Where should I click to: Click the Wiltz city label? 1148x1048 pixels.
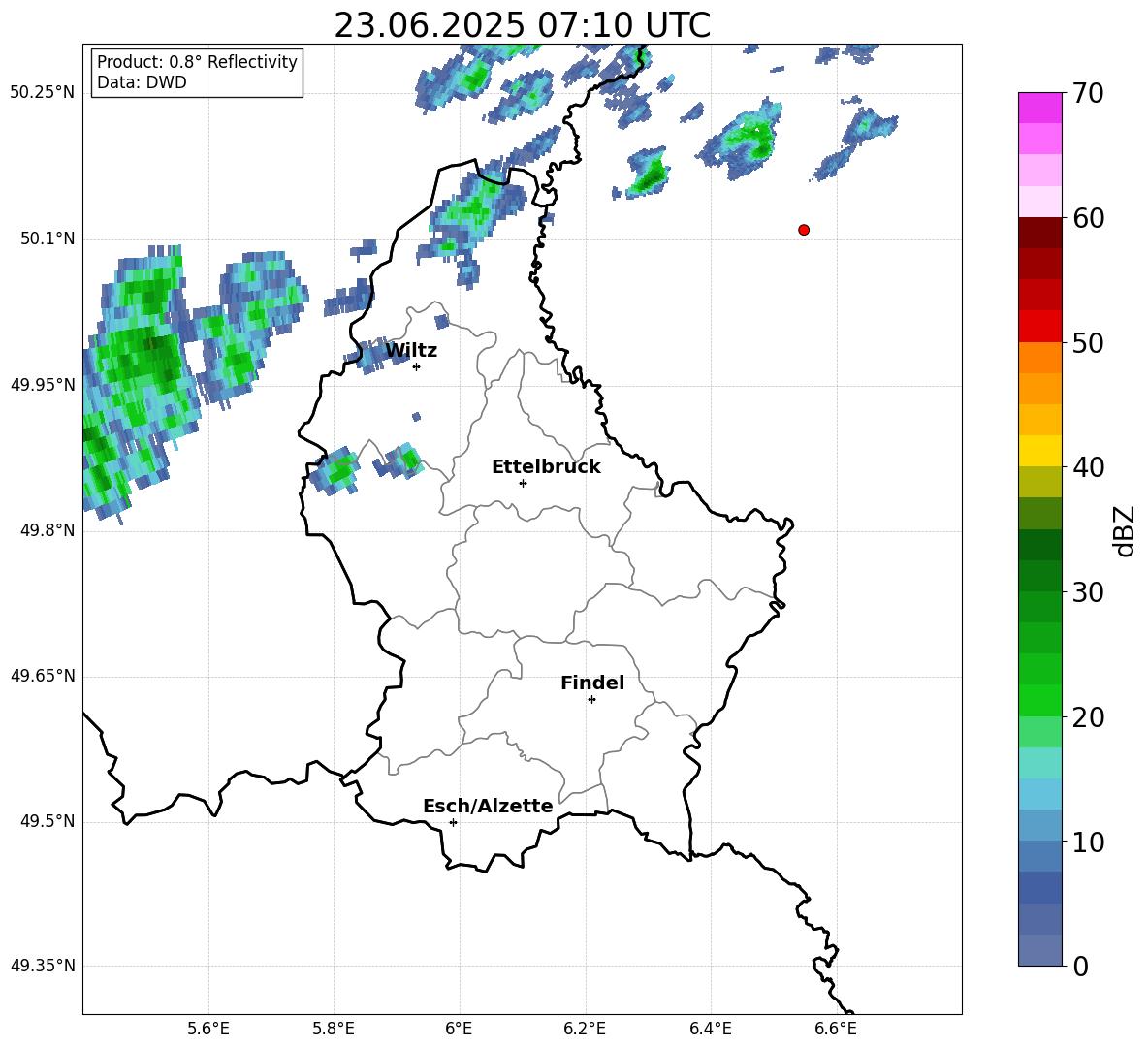[411, 351]
